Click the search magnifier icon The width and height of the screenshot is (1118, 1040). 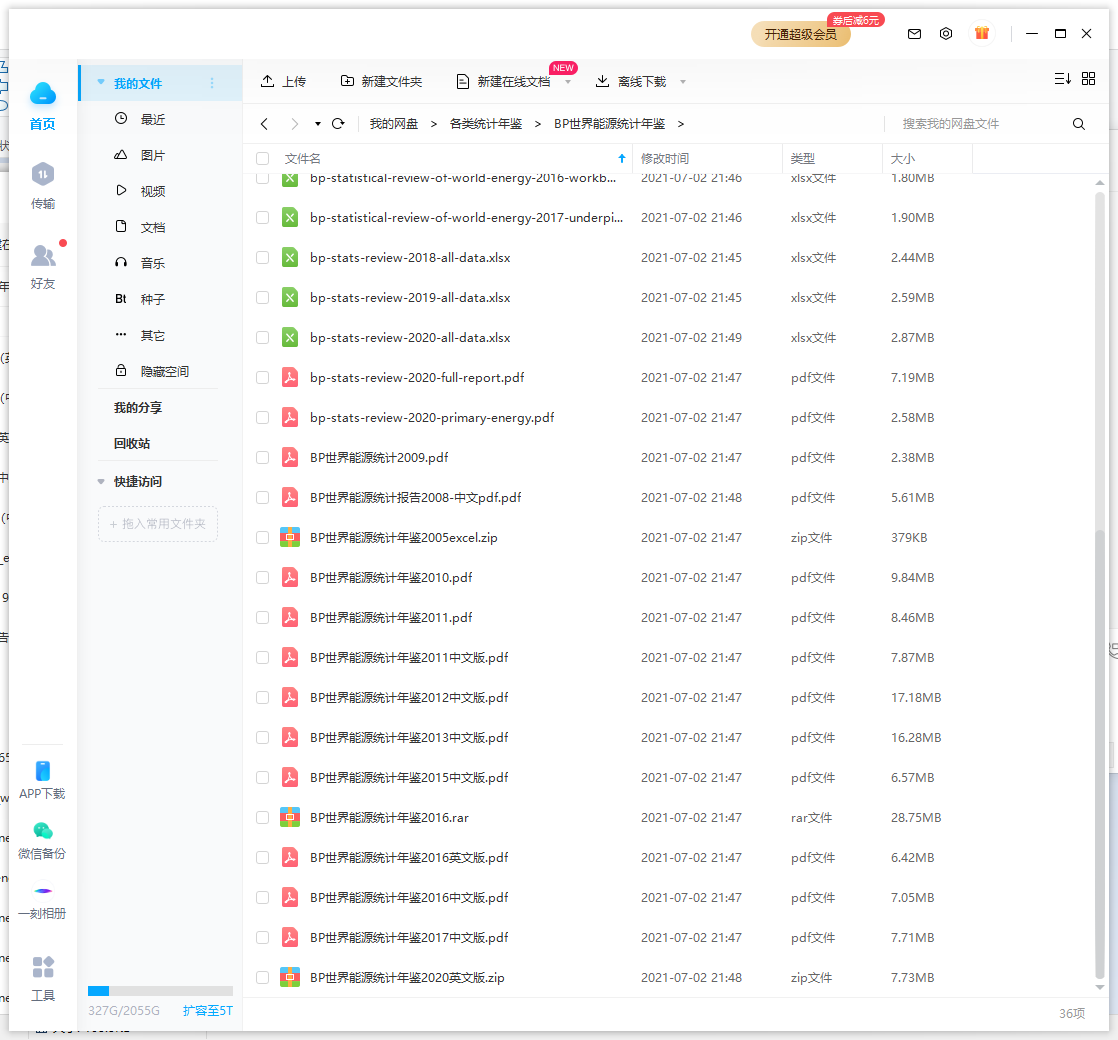(x=1079, y=124)
